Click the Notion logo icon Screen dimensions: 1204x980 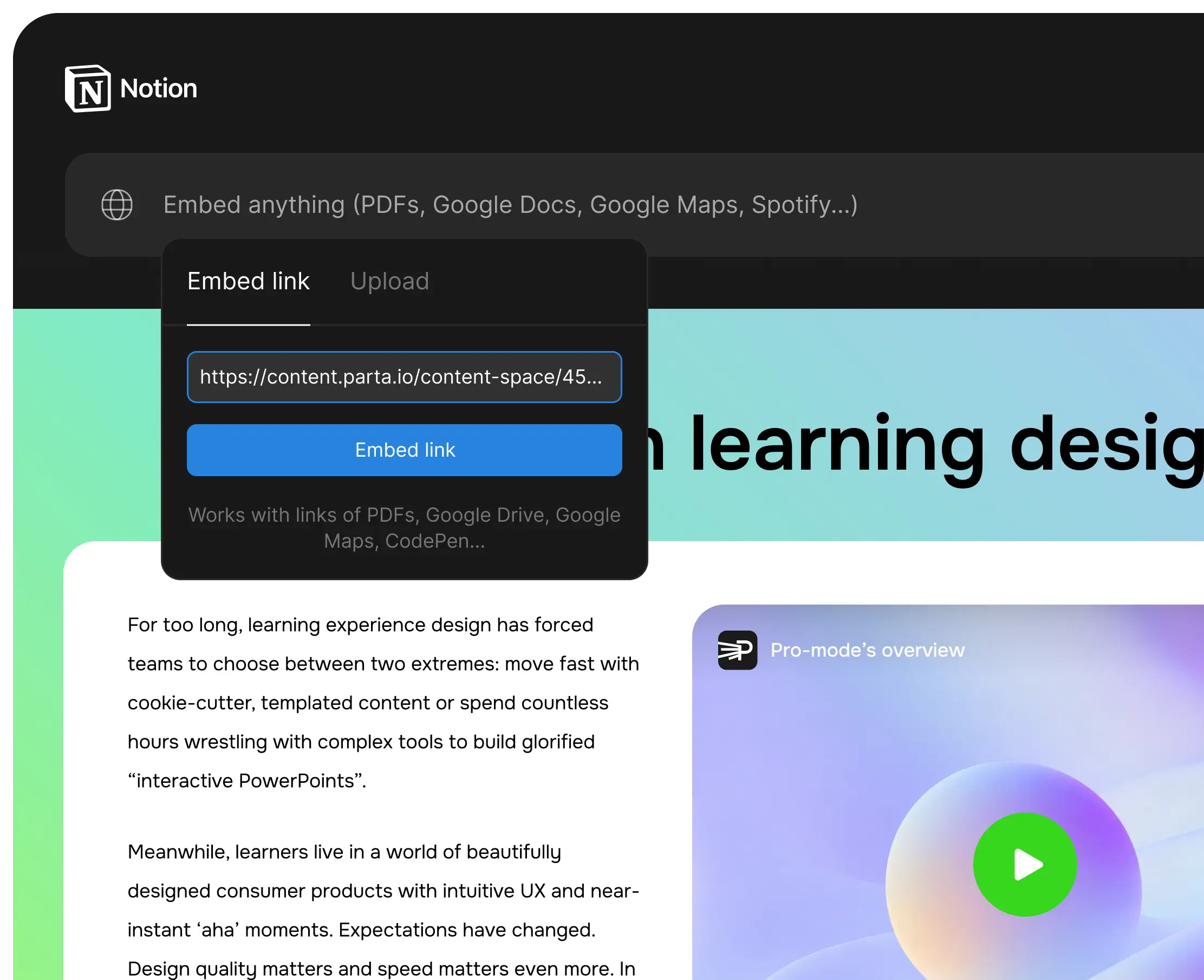pos(88,89)
